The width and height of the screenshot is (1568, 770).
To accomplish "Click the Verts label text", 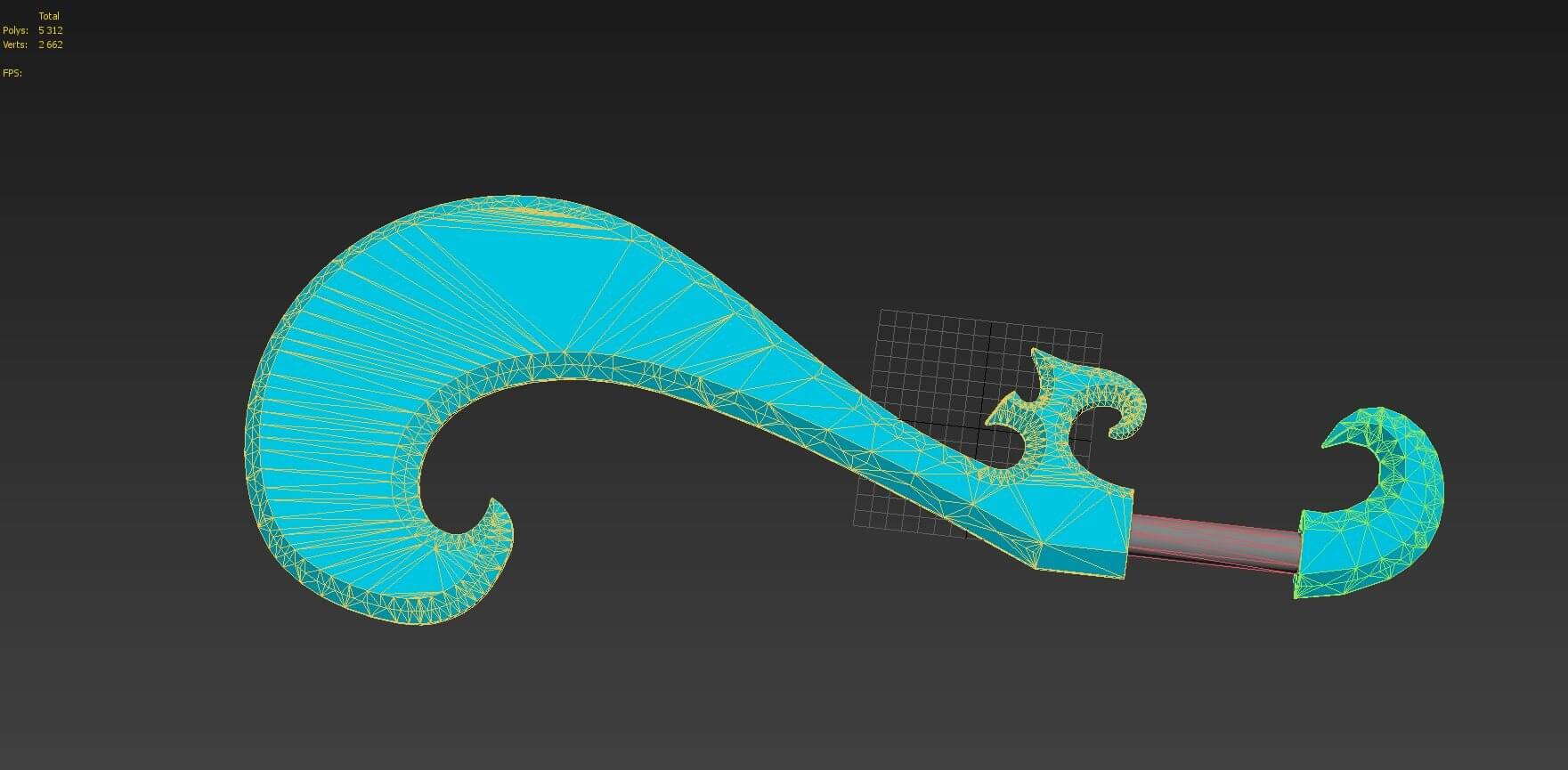I will [15, 45].
